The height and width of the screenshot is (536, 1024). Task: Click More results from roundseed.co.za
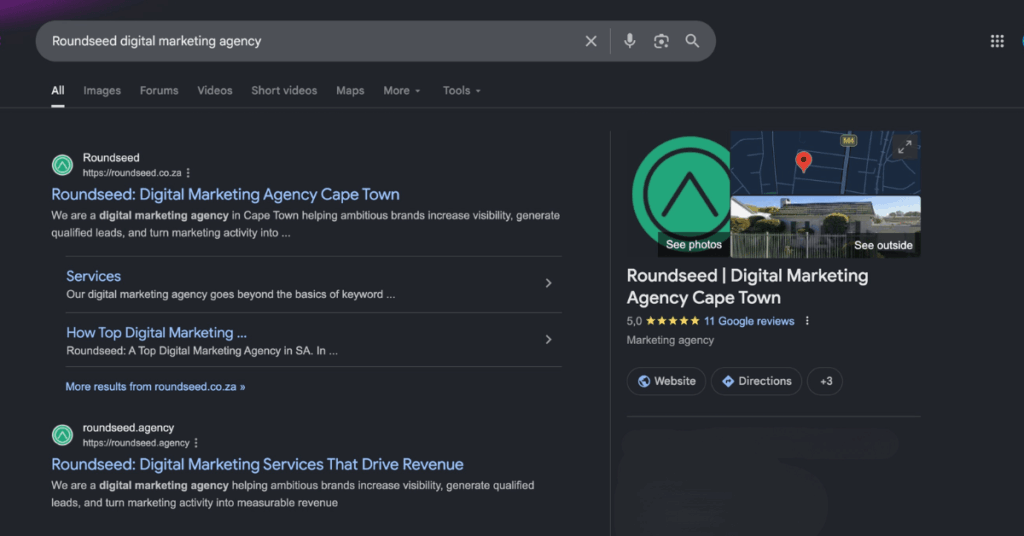point(155,386)
